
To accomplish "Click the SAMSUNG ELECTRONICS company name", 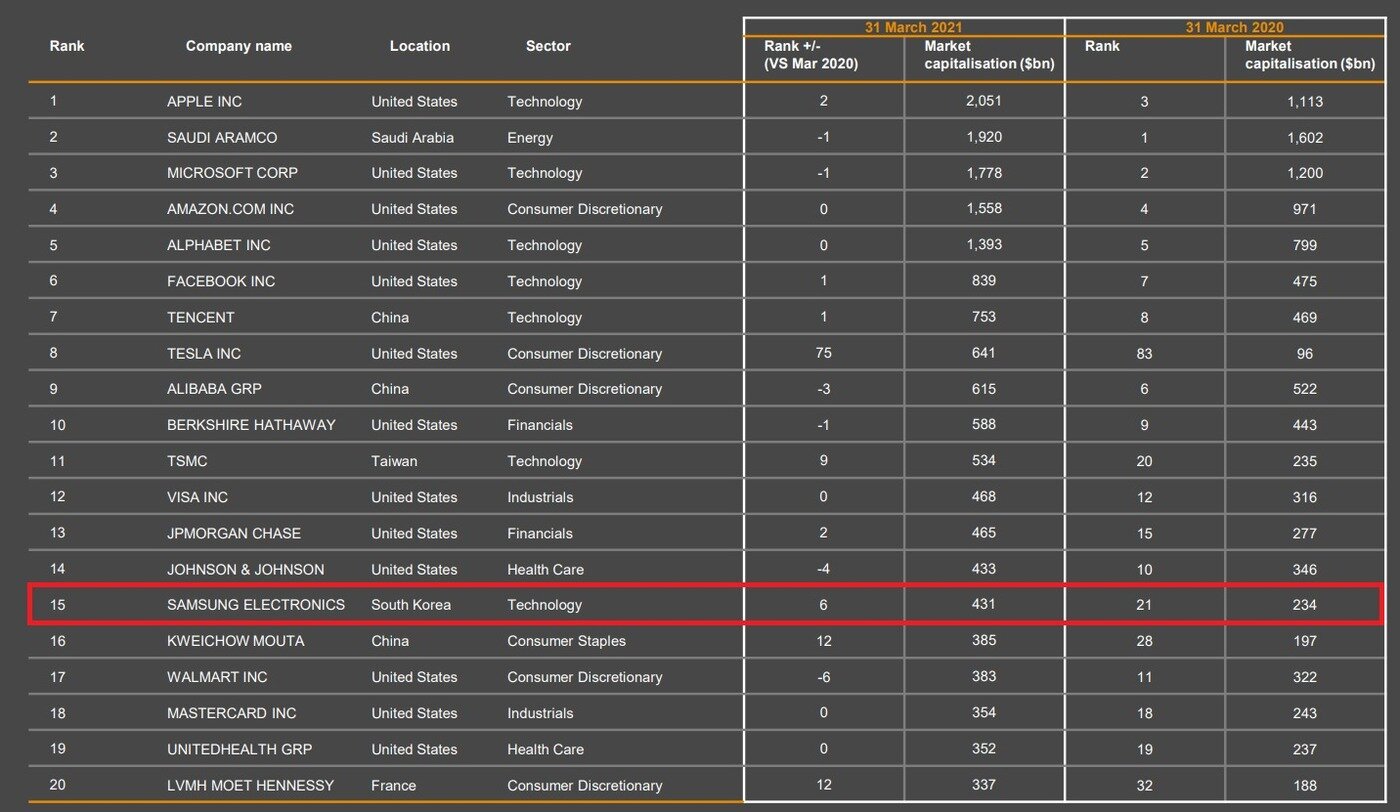I will click(x=255, y=605).
